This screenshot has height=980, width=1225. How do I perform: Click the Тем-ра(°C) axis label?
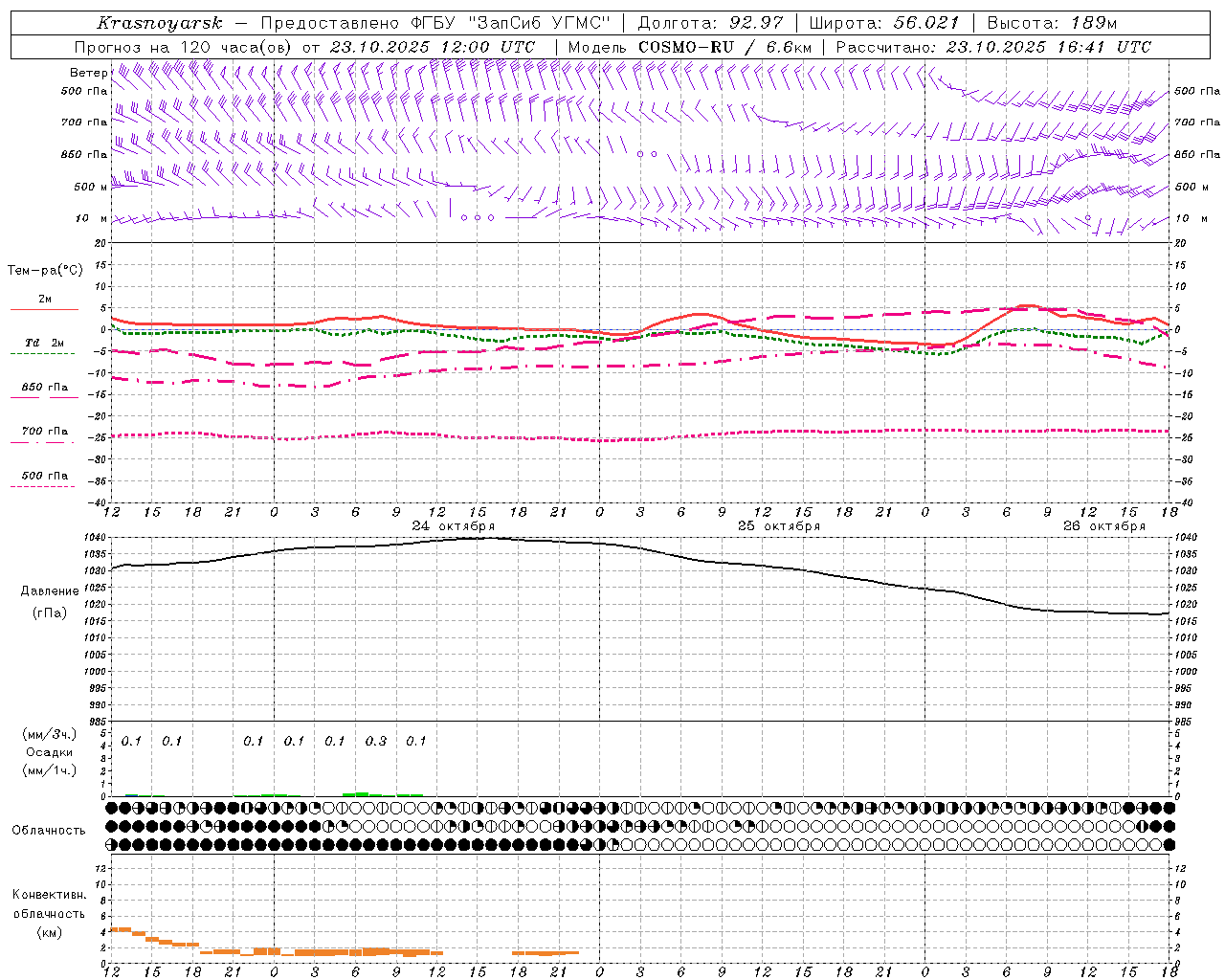[x=45, y=271]
